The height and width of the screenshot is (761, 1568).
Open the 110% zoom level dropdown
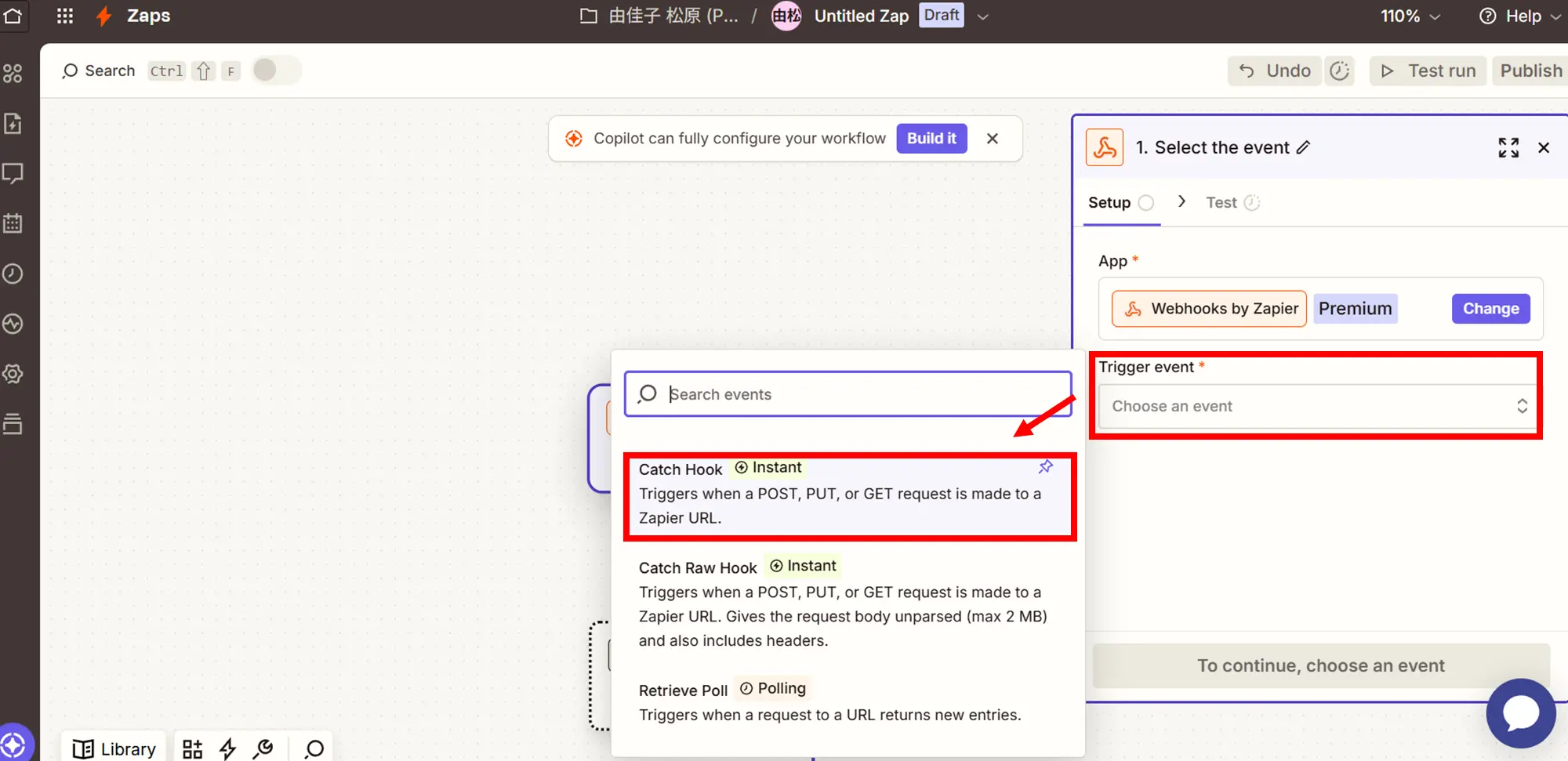point(1410,16)
